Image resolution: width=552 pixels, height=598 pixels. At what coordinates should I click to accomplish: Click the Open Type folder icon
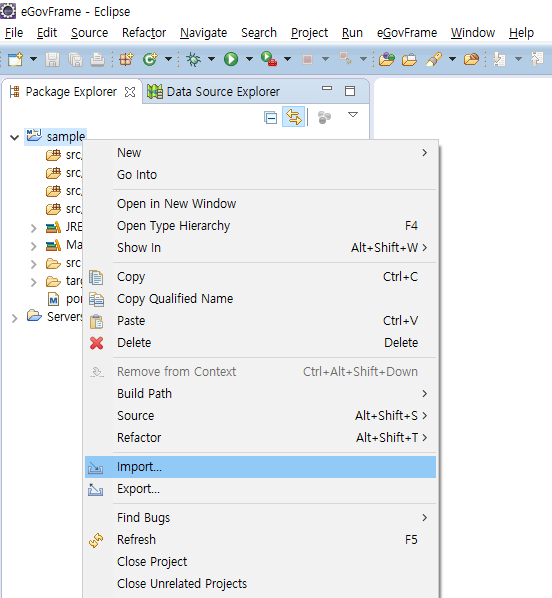click(386, 59)
